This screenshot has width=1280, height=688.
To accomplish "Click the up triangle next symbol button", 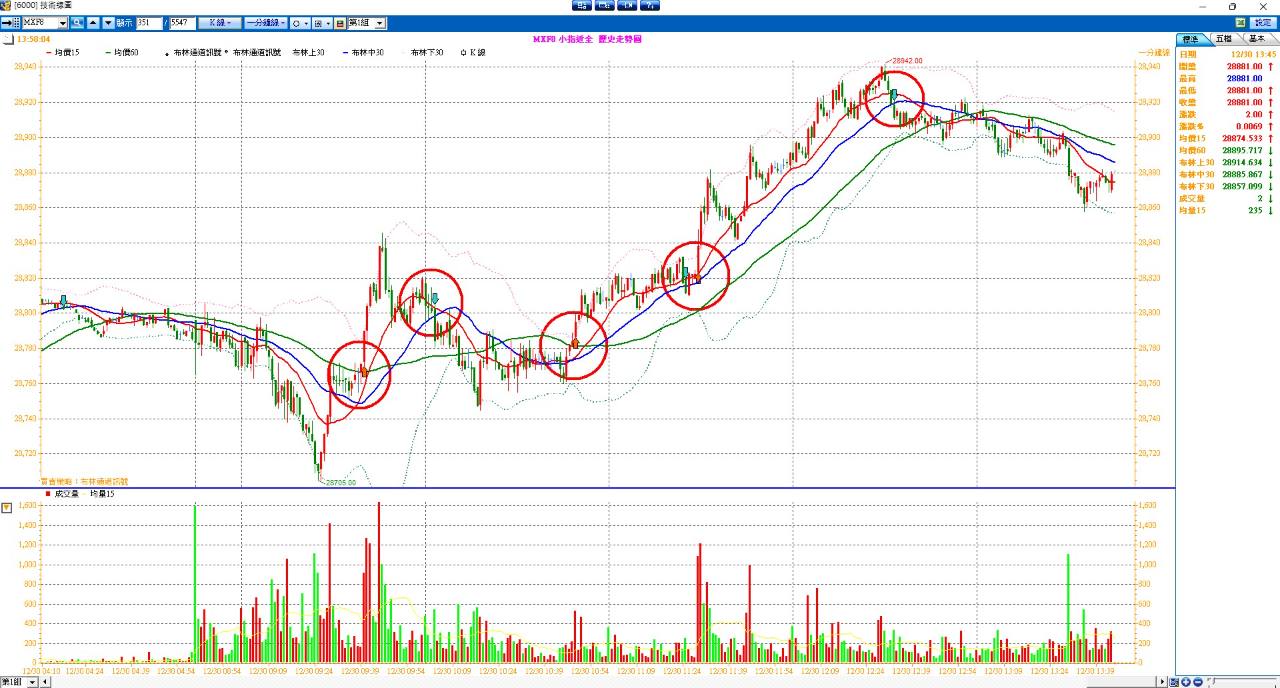I will (x=93, y=22).
